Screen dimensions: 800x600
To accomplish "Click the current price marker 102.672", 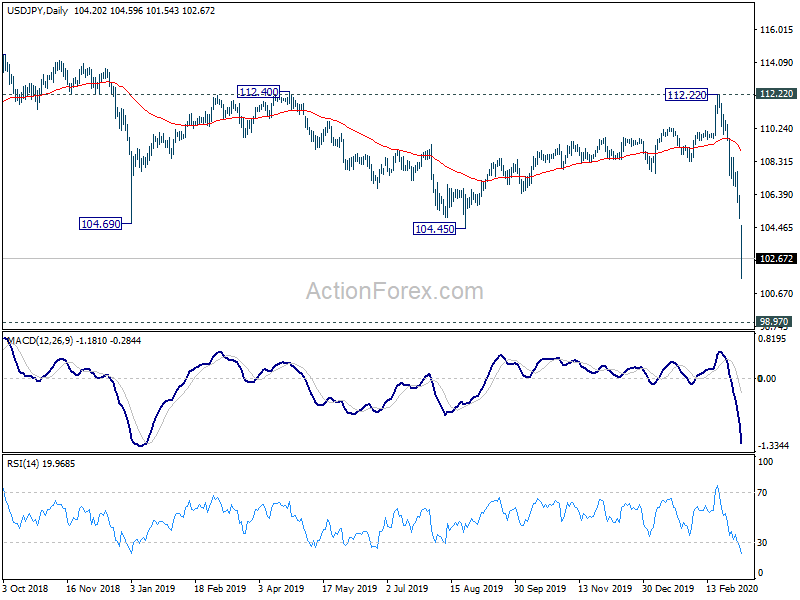I will tap(776, 259).
